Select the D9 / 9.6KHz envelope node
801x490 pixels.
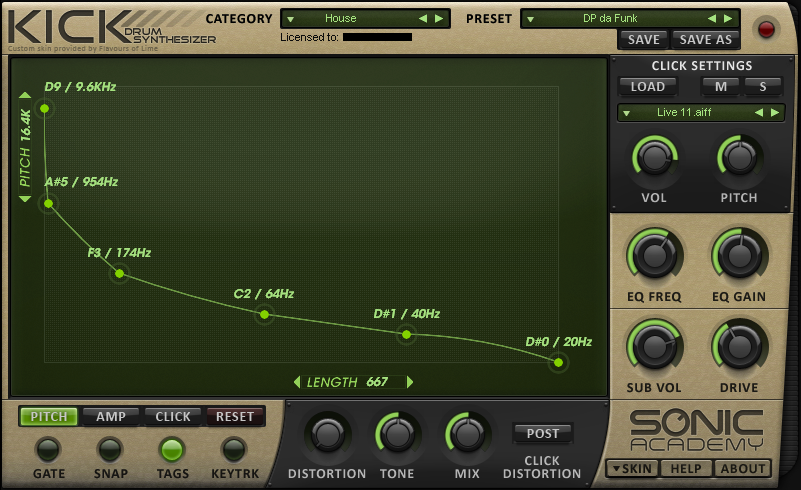pyautogui.click(x=44, y=108)
